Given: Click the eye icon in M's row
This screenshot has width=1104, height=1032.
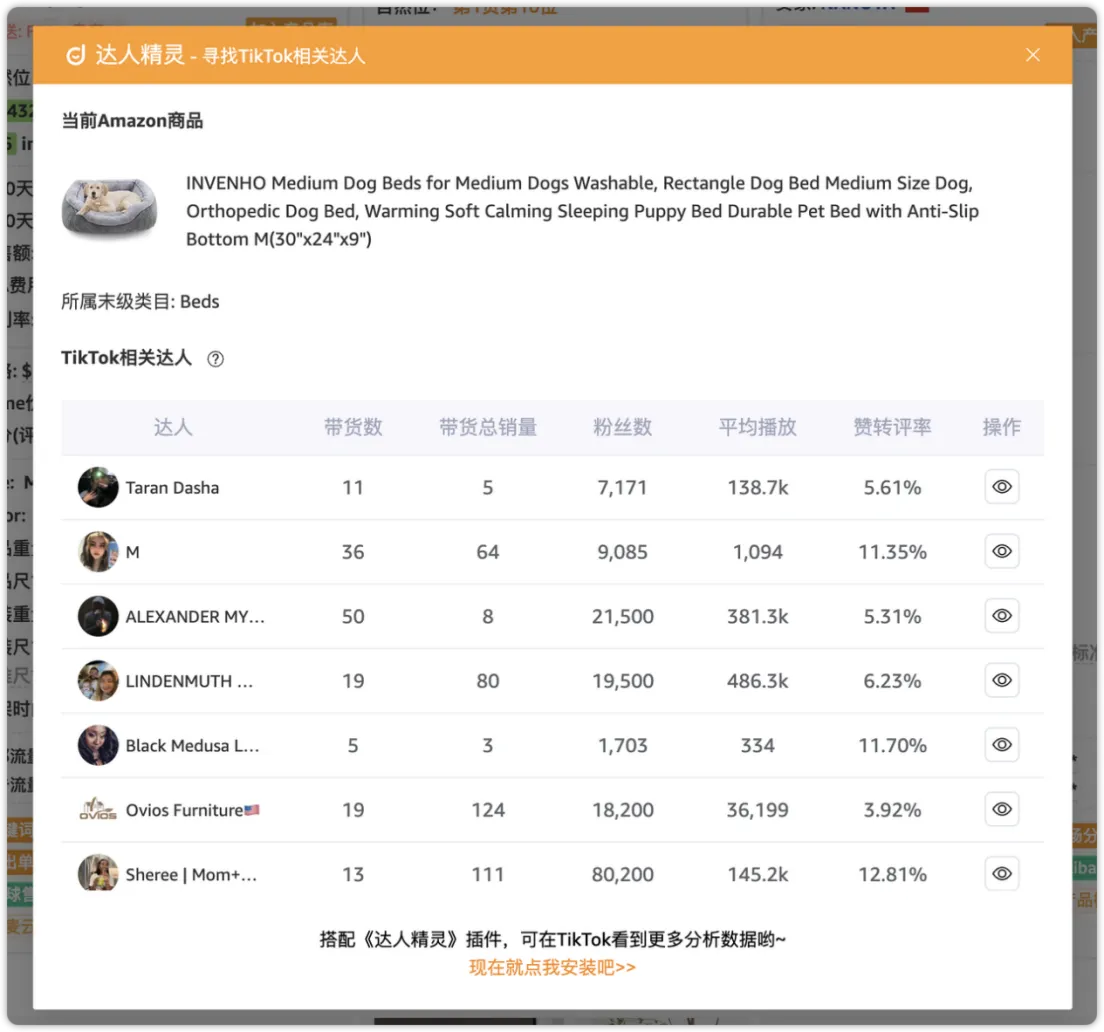Looking at the screenshot, I should pyautogui.click(x=1001, y=551).
